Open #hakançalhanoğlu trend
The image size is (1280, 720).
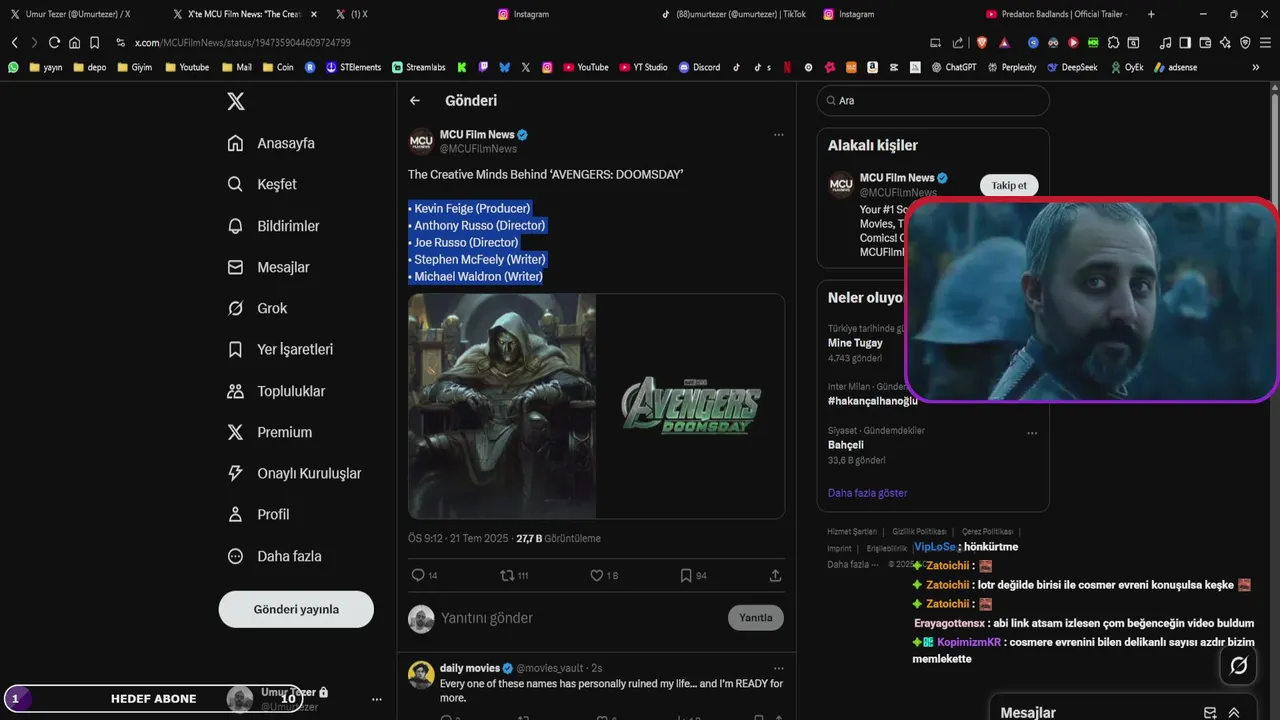click(x=875, y=400)
